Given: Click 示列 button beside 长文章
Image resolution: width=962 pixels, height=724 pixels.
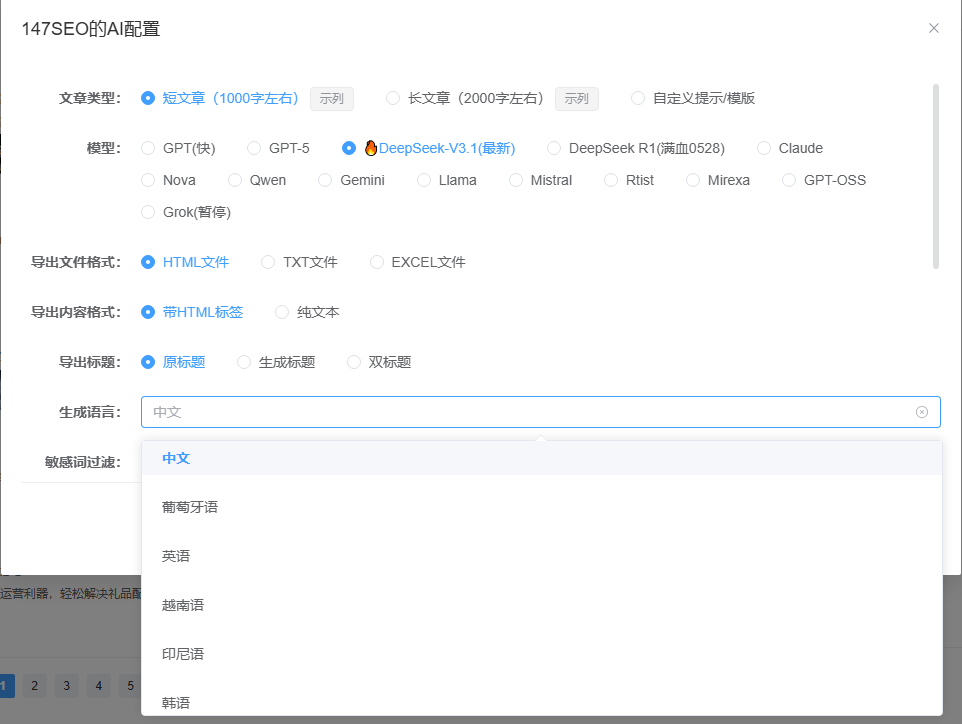Looking at the screenshot, I should [576, 98].
